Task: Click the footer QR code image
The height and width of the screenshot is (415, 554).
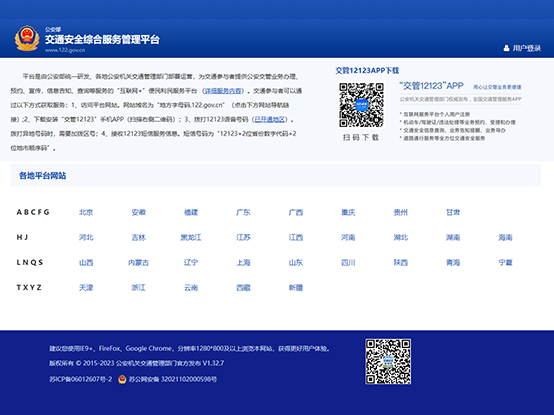Action: click(x=388, y=361)
